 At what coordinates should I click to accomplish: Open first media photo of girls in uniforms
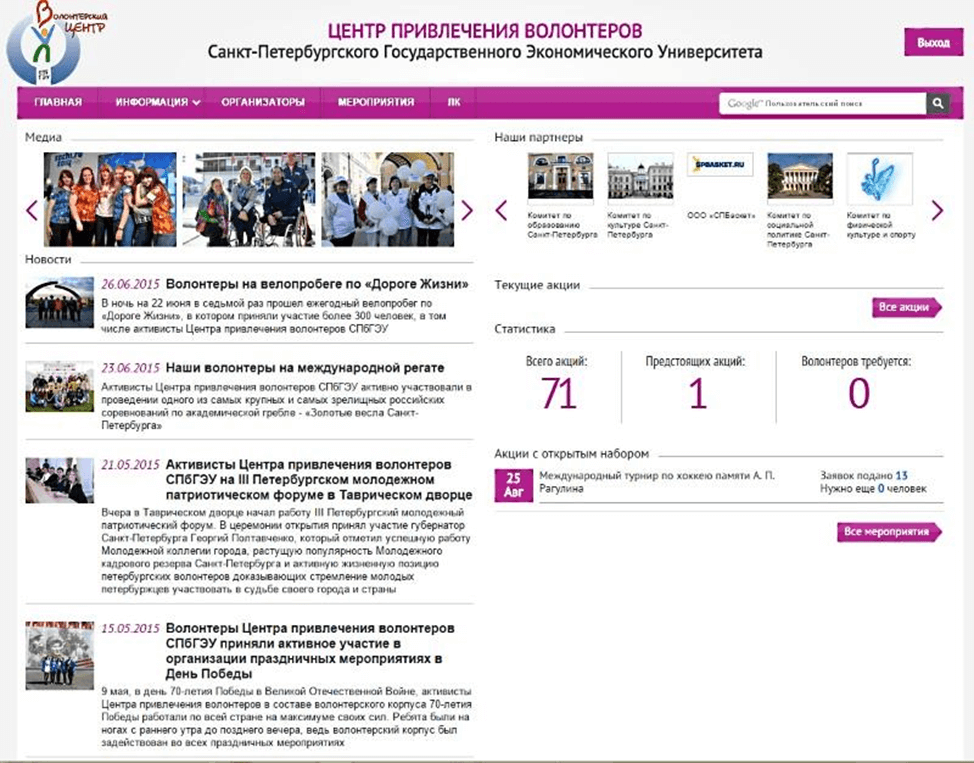point(110,199)
